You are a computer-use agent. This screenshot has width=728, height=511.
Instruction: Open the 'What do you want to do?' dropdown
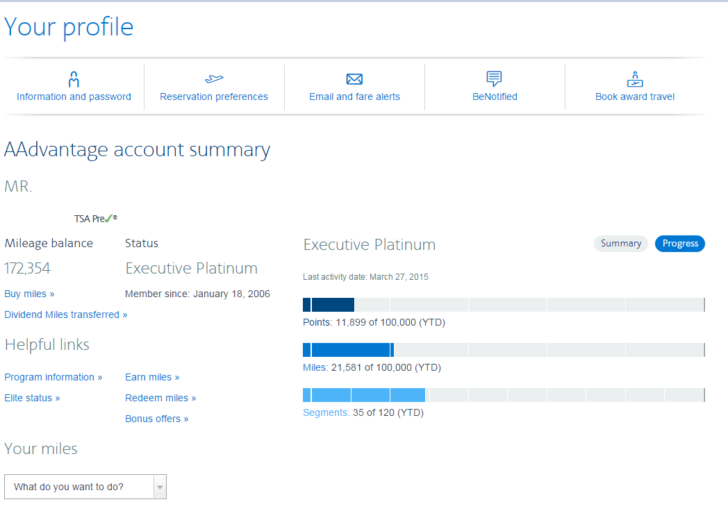[85, 486]
